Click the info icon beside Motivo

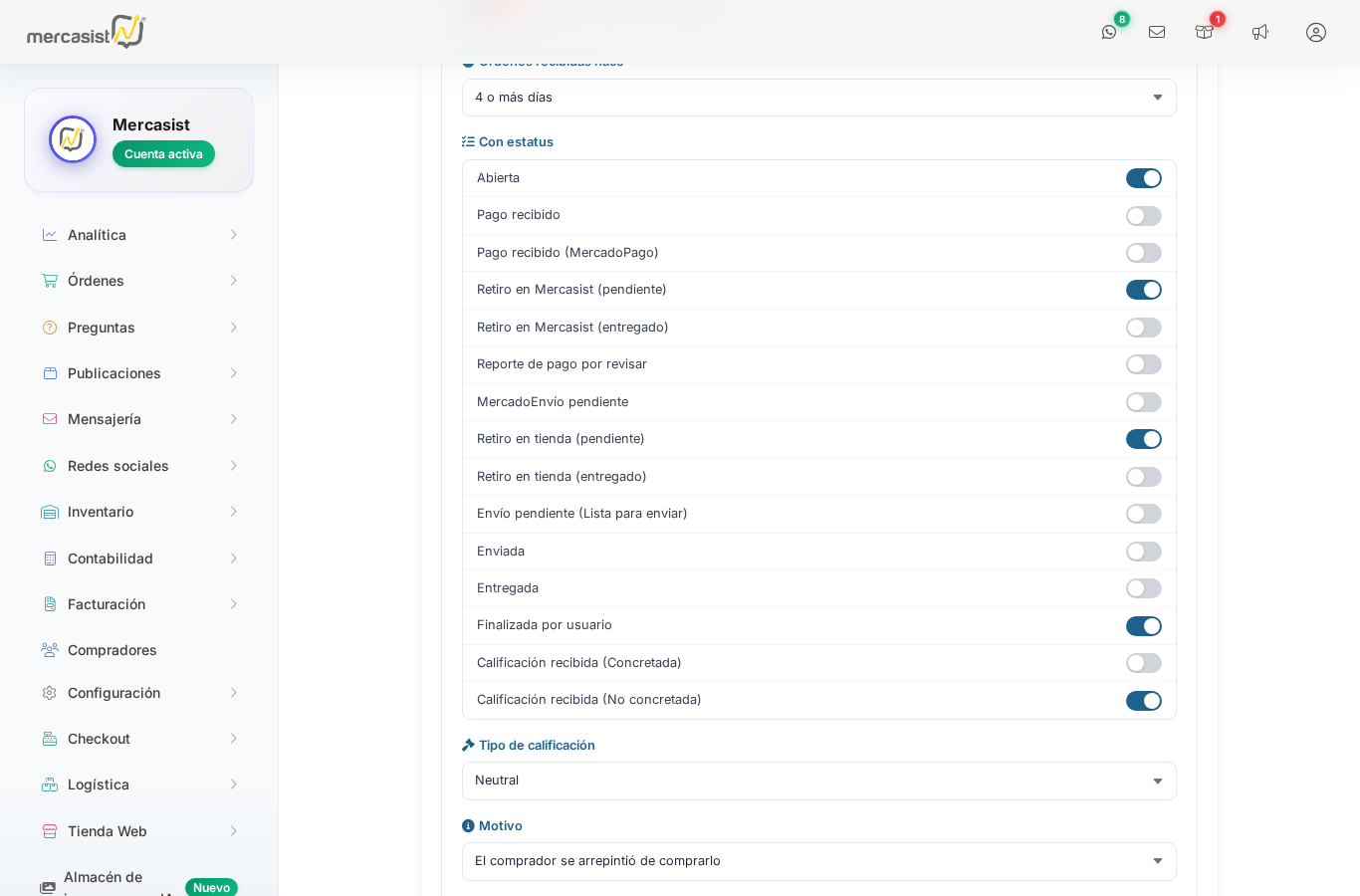(468, 826)
